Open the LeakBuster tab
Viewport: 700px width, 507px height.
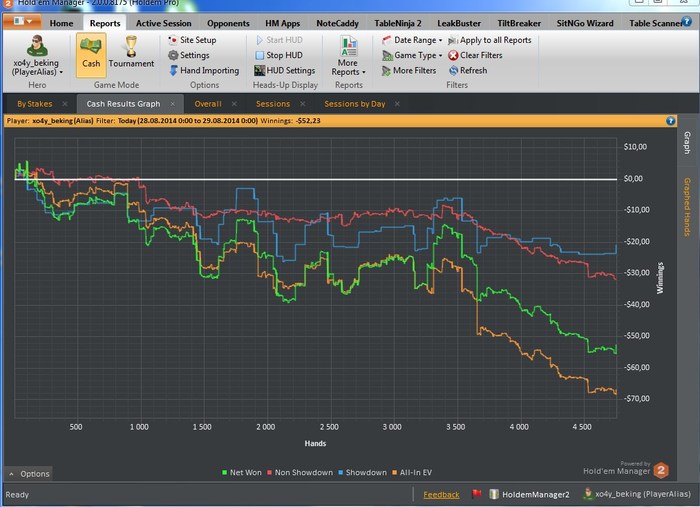pyautogui.click(x=459, y=23)
